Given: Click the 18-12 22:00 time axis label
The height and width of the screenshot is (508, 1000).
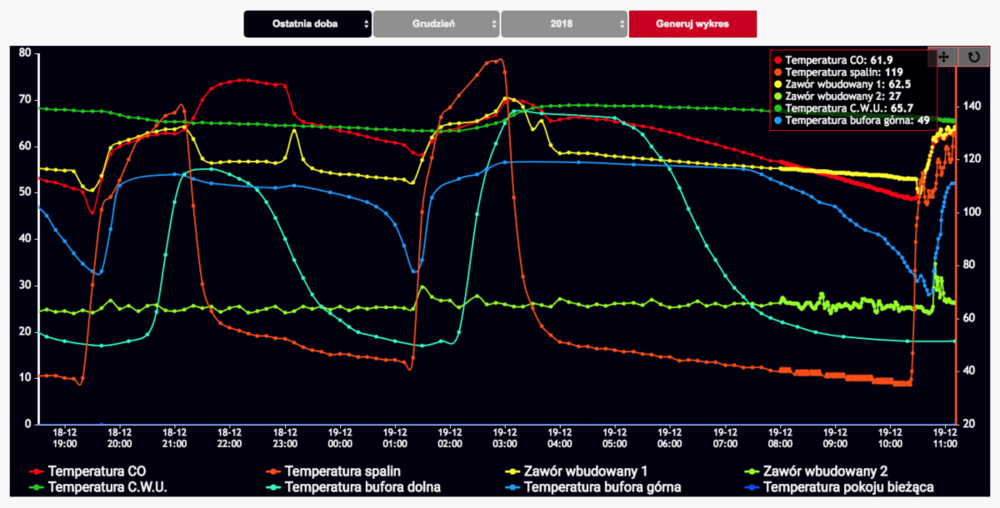Looking at the screenshot, I should pyautogui.click(x=229, y=437).
